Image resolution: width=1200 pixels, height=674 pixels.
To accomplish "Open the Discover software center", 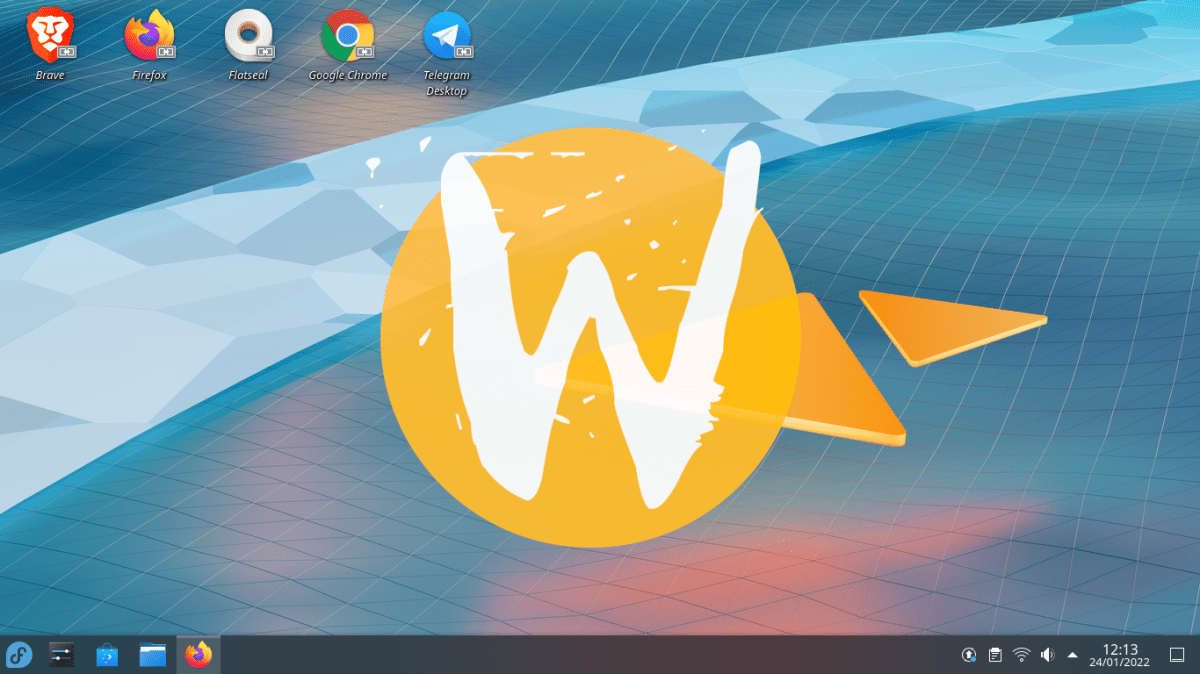I will [x=105, y=655].
